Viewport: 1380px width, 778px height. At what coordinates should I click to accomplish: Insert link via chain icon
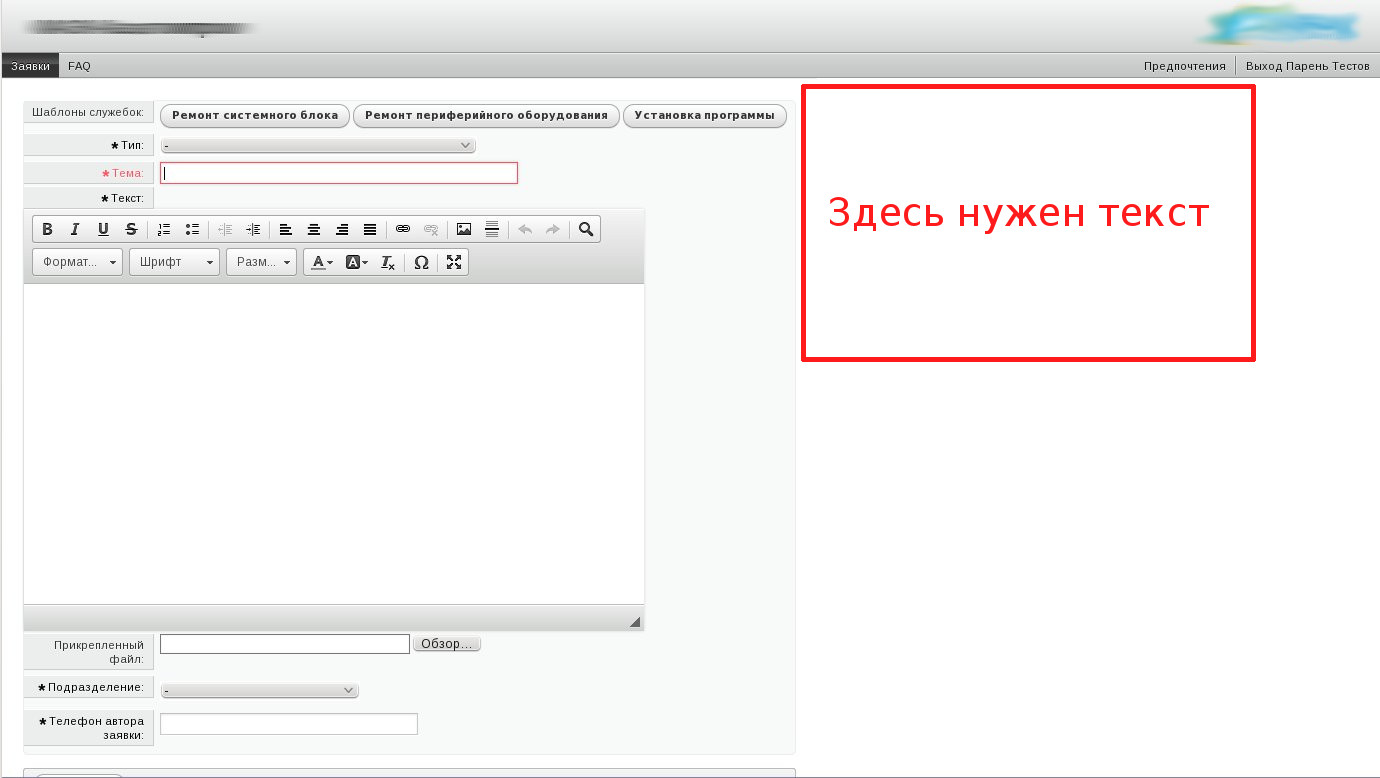pos(403,229)
